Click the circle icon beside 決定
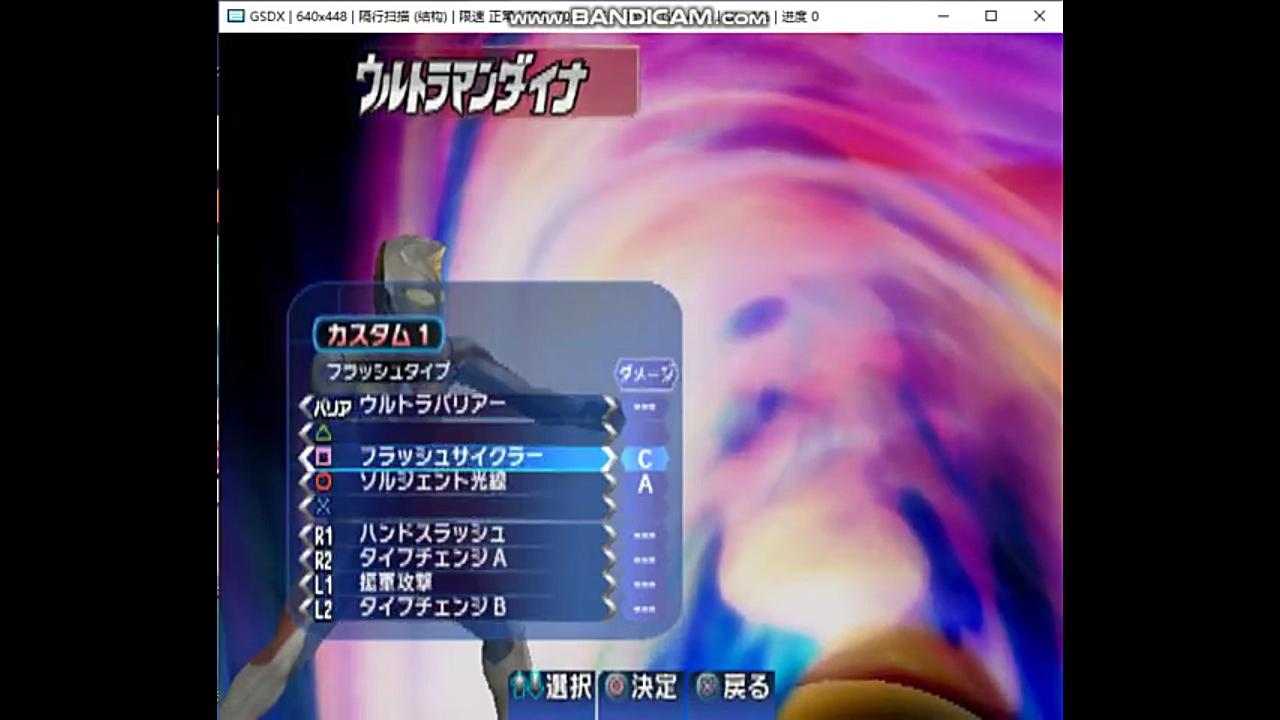Screen dimensions: 1280x720 click(616, 686)
